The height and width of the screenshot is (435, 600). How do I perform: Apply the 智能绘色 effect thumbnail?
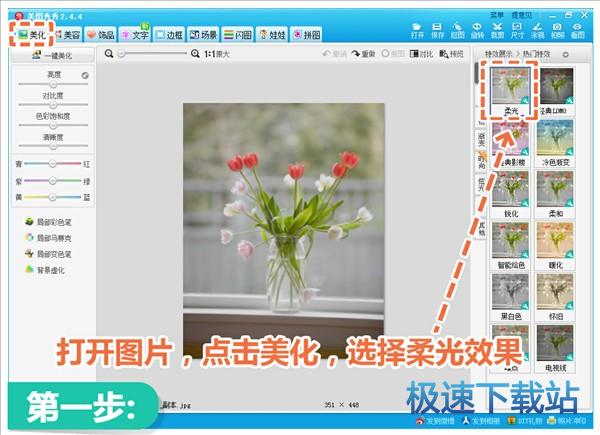[511, 241]
